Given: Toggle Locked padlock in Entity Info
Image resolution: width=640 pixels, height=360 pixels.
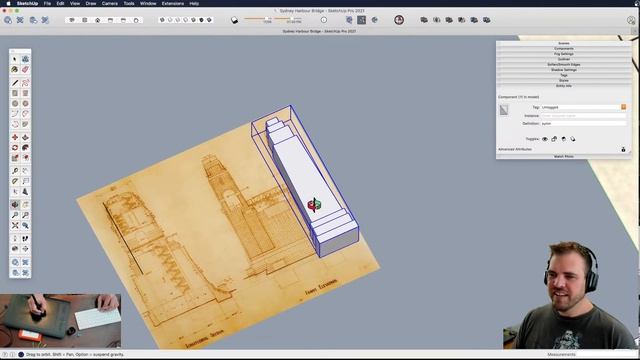Looking at the screenshot, I should [554, 139].
